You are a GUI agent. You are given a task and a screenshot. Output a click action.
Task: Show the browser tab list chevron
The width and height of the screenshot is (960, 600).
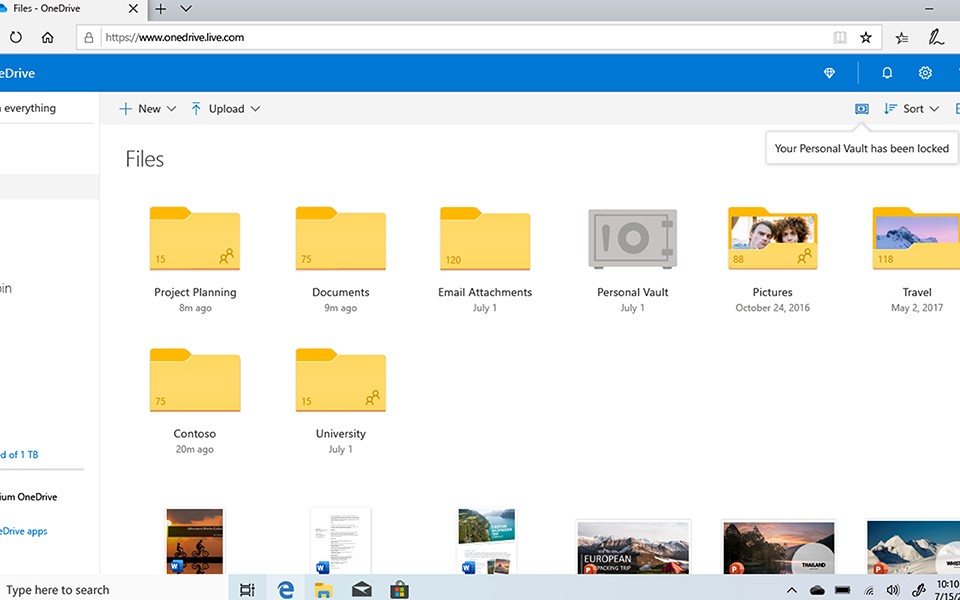[x=186, y=9]
